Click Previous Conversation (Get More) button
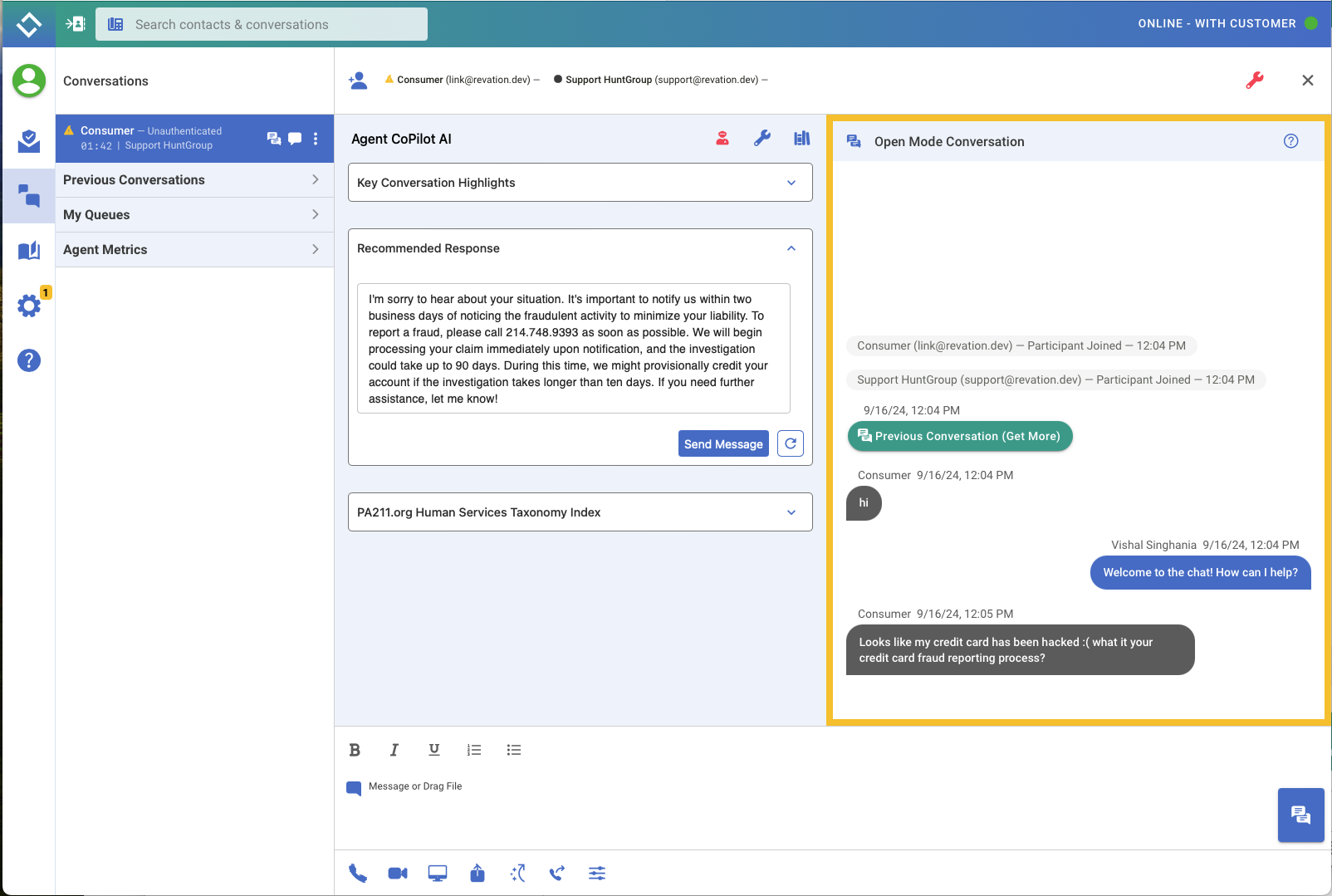1332x896 pixels. pos(960,436)
